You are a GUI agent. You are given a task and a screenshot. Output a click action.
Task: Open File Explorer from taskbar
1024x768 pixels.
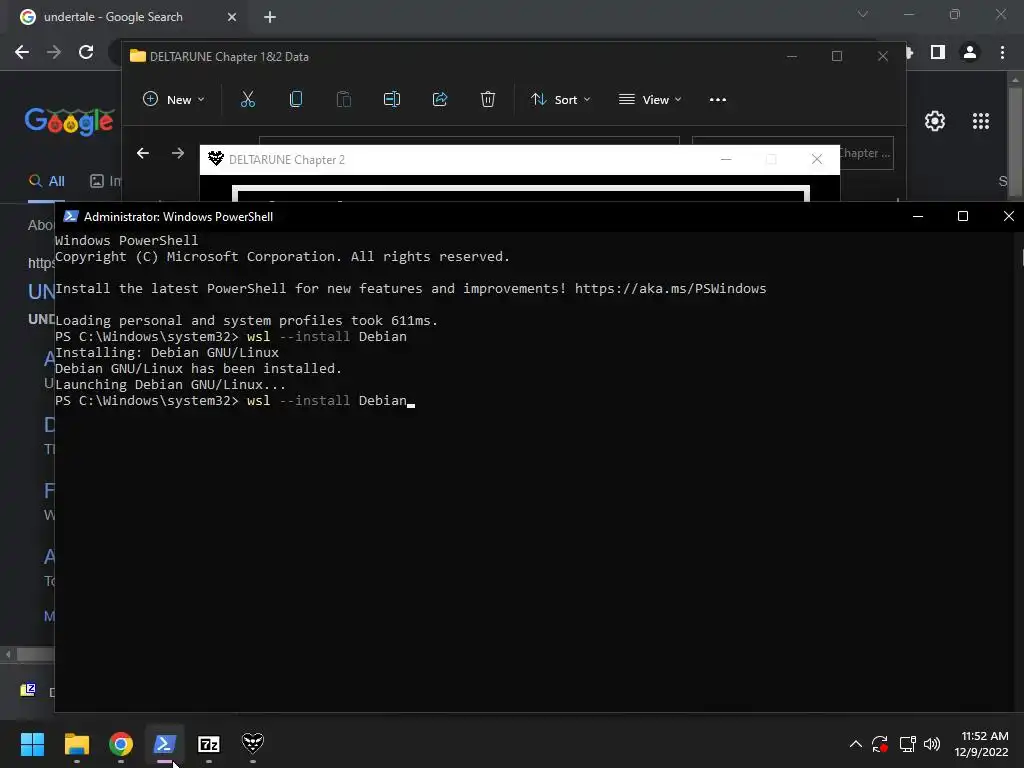tap(77, 744)
